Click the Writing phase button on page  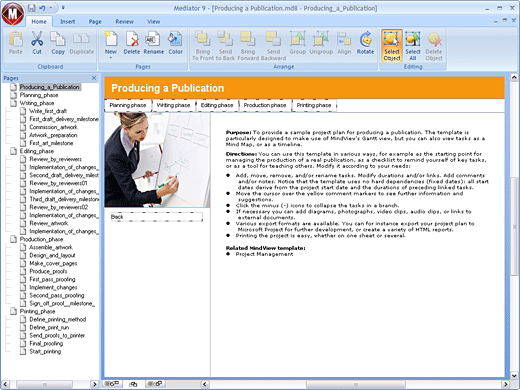[x=173, y=105]
